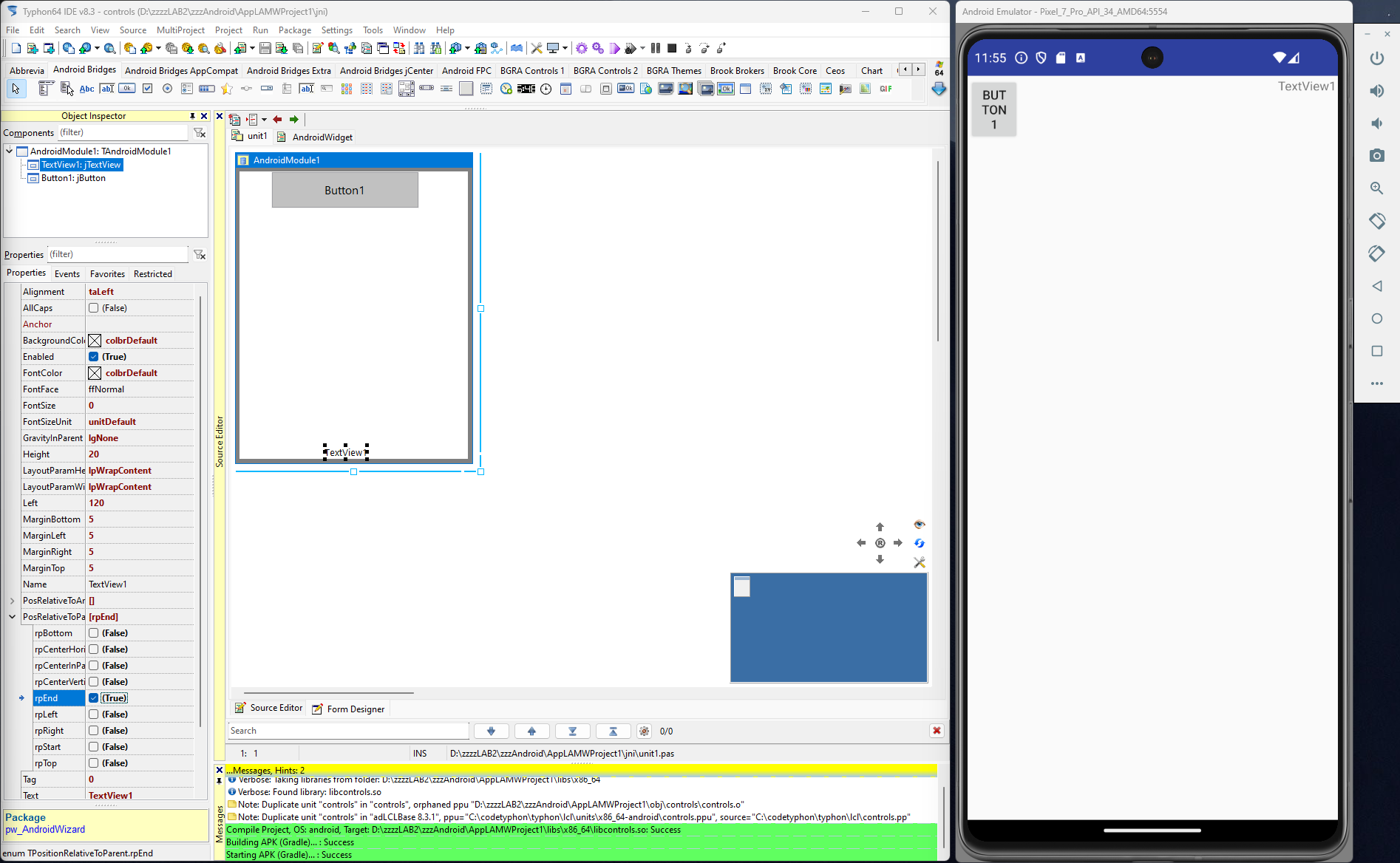This screenshot has width=1400, height=863.
Task: Switch to BGRA Controls 1 palette tab
Action: pos(532,71)
